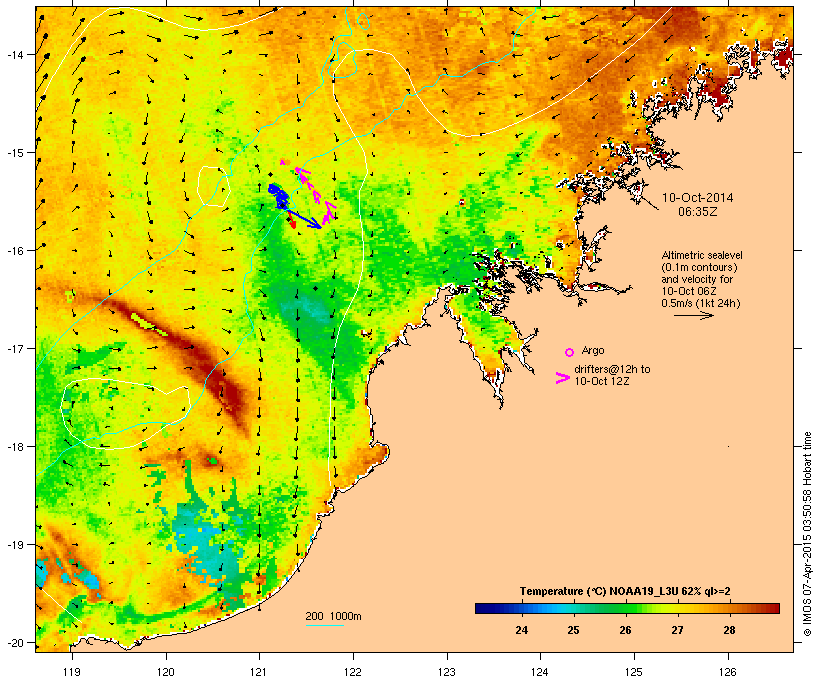Screen dimensions: 820x680
Task: Click latitude axis label '-14'
Action: [x=14, y=54]
